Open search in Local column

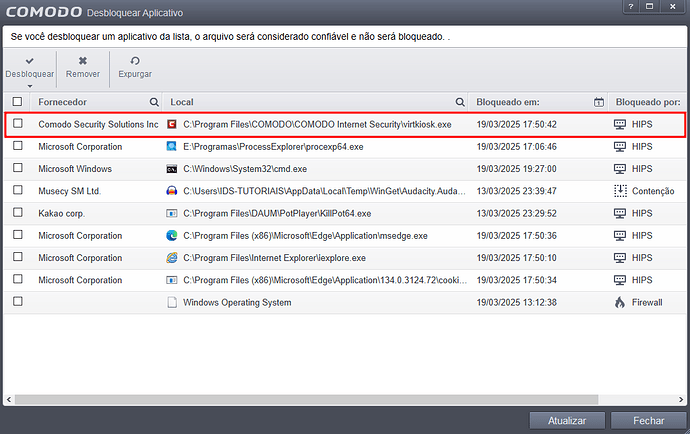point(460,102)
